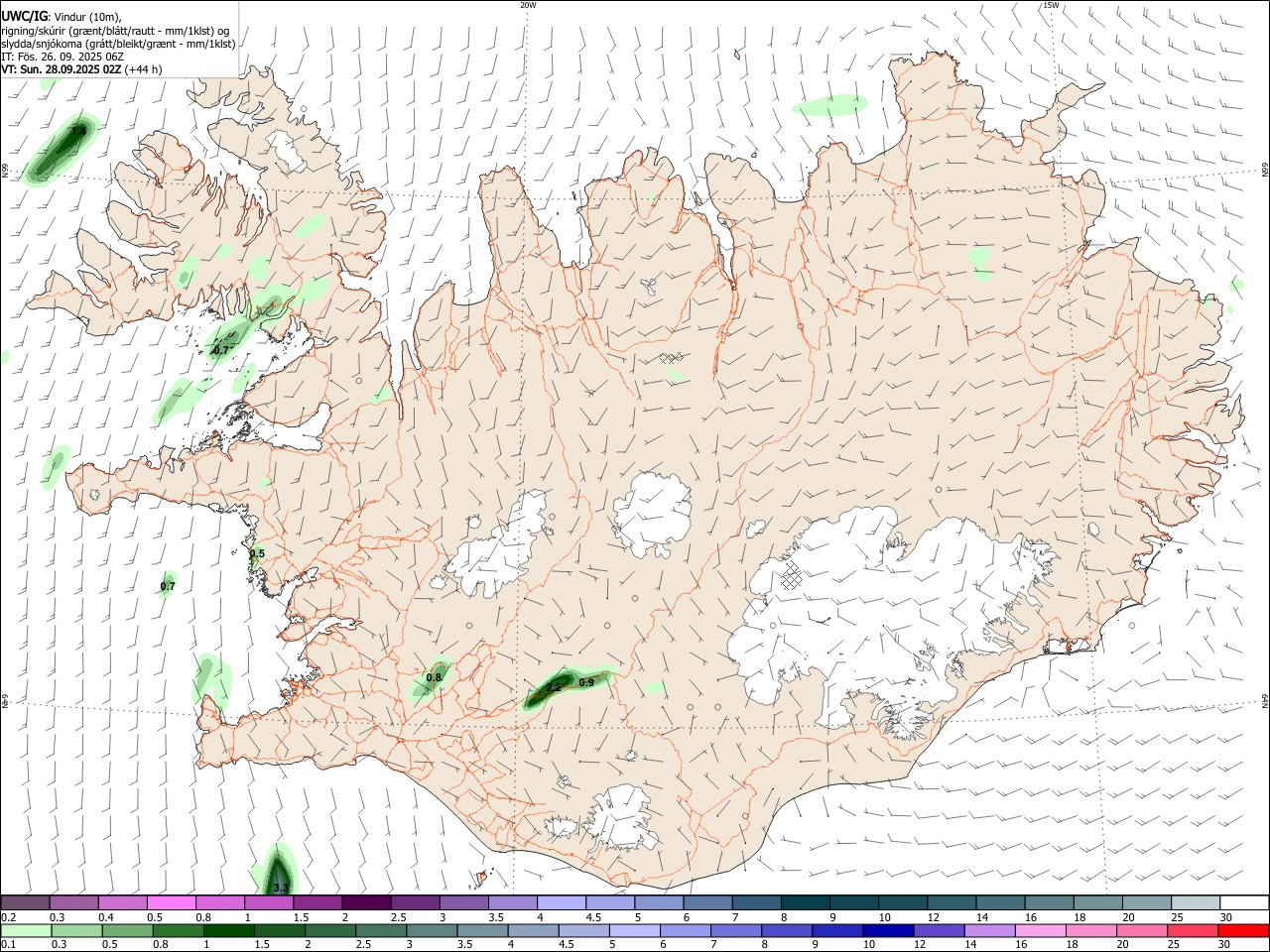This screenshot has width=1270, height=952.
Task: Select the dusky purple swatch after upper 0.2
Action: [26, 902]
